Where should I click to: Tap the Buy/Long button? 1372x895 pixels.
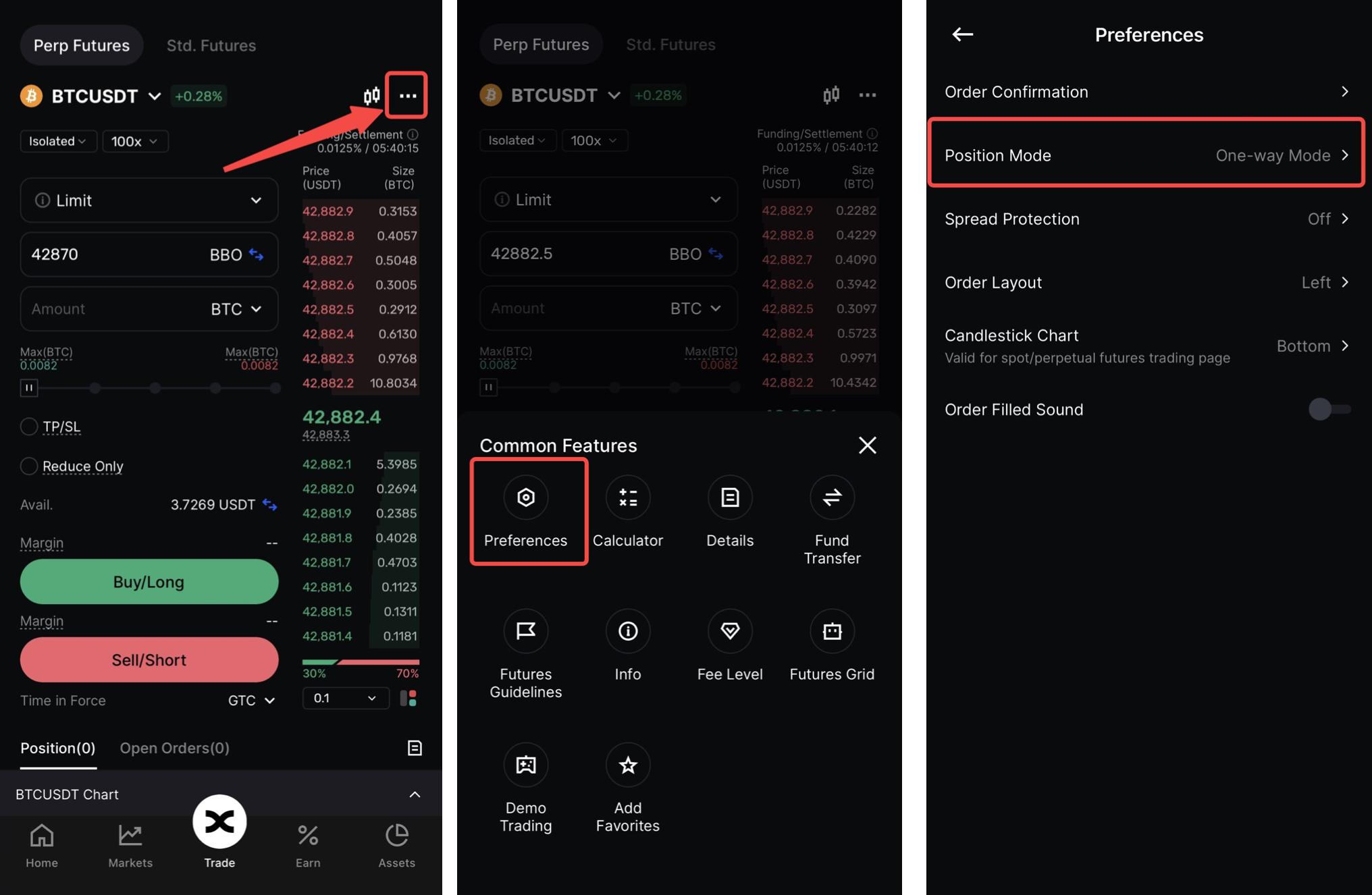(x=149, y=582)
